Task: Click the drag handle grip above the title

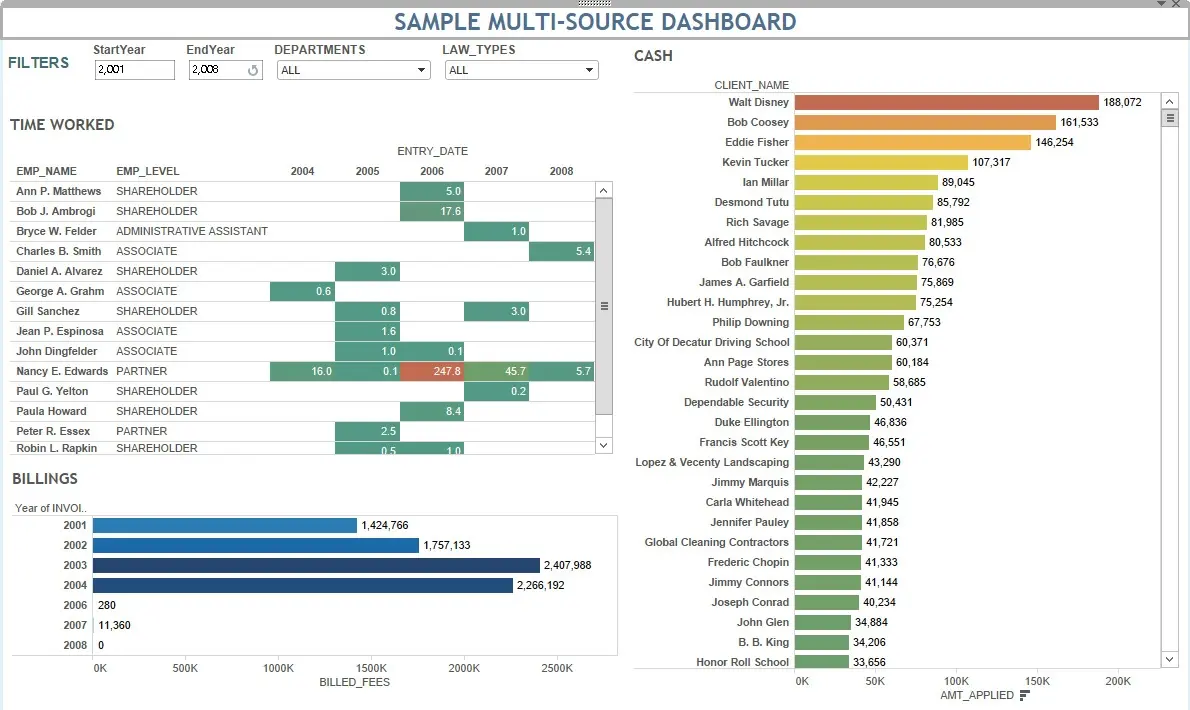Action: click(594, 4)
